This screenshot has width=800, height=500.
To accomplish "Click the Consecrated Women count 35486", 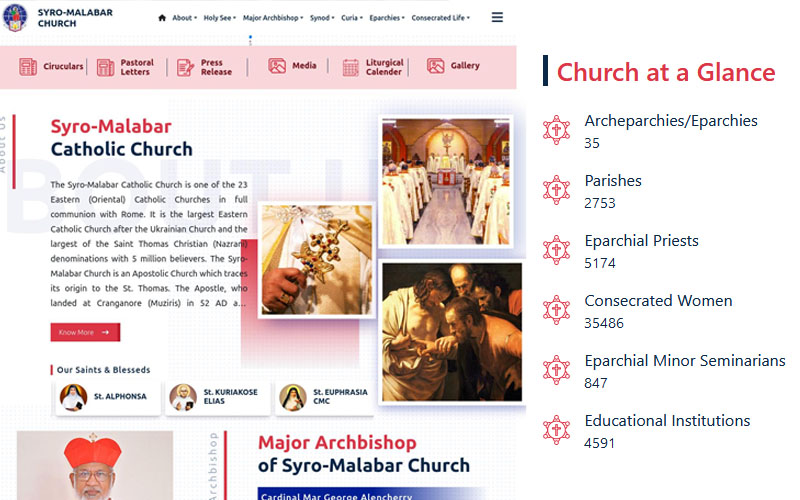I will click(604, 323).
